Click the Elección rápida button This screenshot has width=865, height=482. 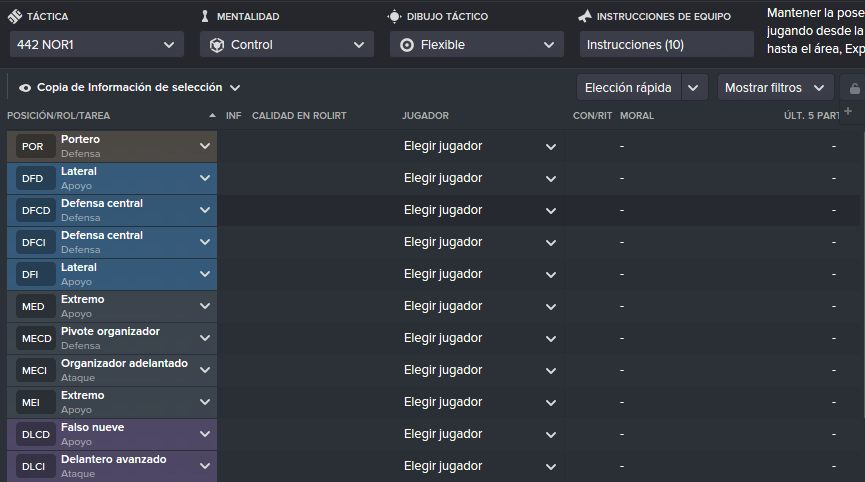(x=628, y=88)
